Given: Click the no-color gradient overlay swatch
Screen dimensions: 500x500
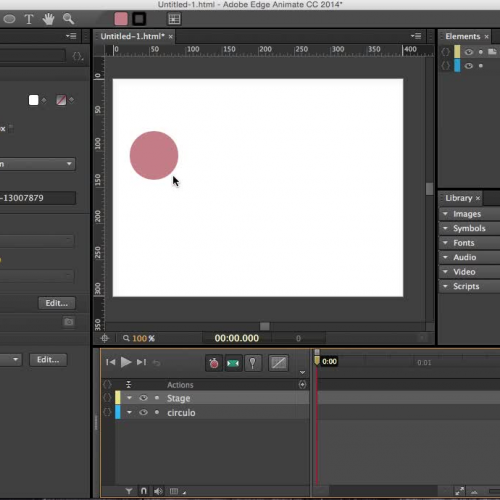Looking at the screenshot, I should coord(61,100).
